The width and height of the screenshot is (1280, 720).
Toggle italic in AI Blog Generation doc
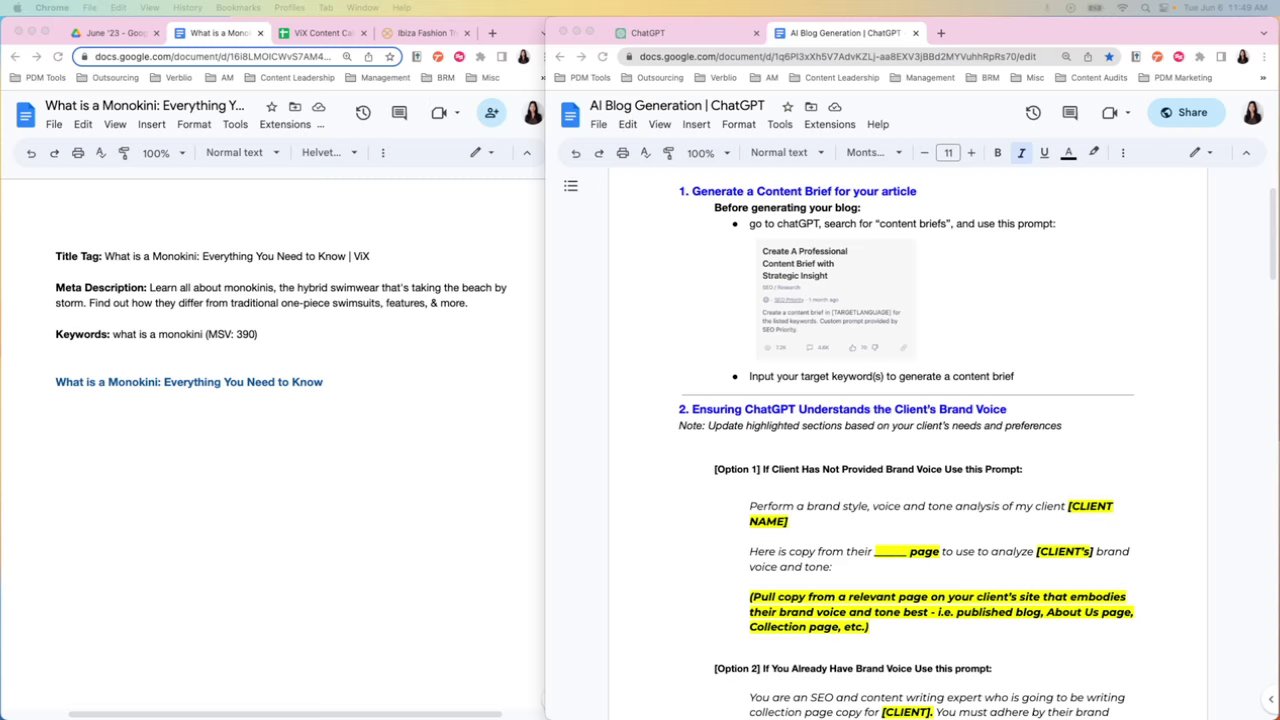tap(1021, 153)
